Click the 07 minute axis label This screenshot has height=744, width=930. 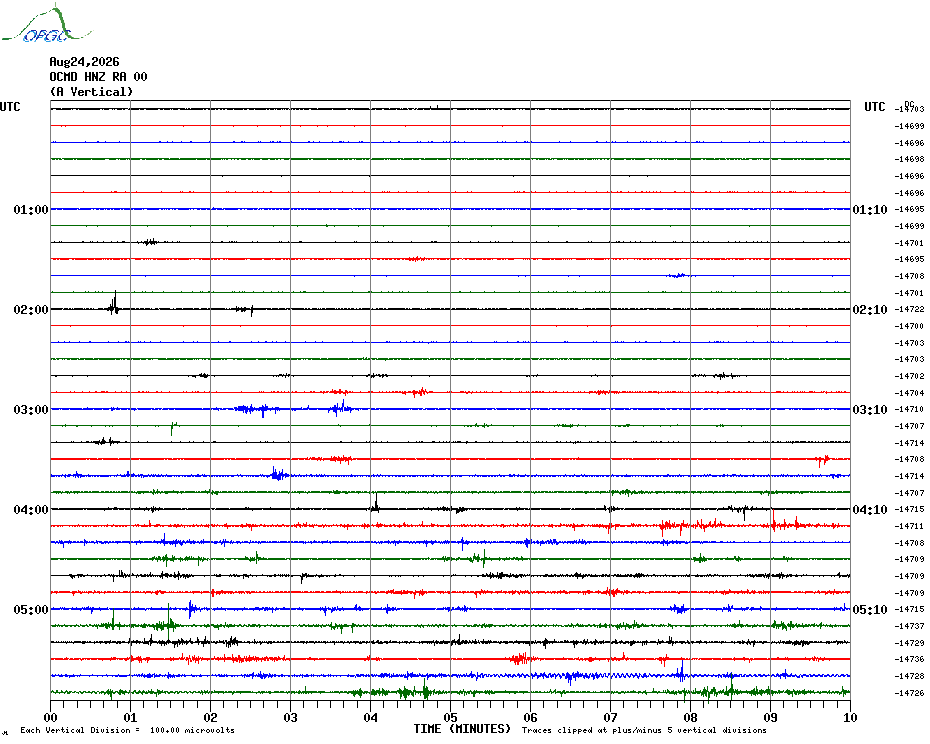[610, 717]
